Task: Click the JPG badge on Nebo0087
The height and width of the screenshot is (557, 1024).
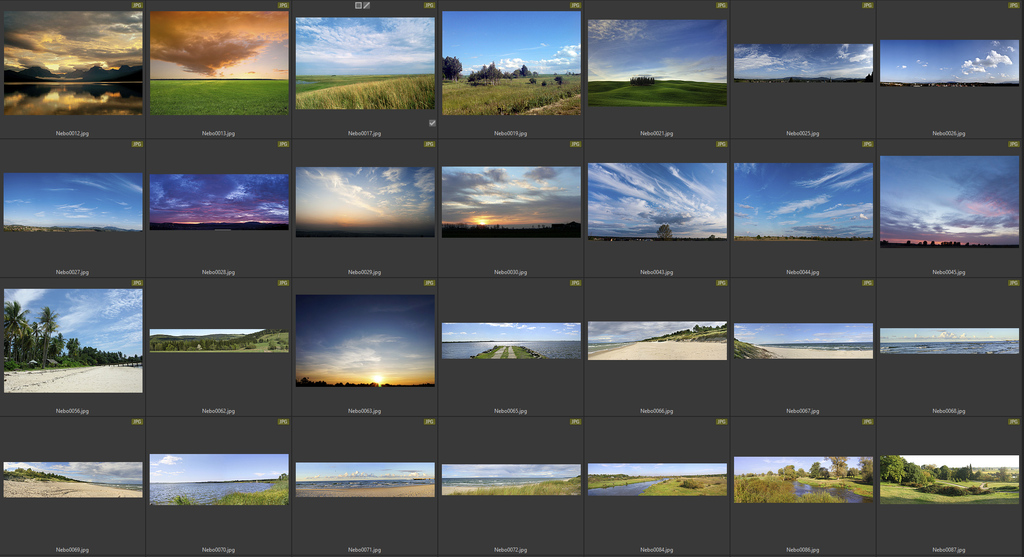Action: point(1014,422)
